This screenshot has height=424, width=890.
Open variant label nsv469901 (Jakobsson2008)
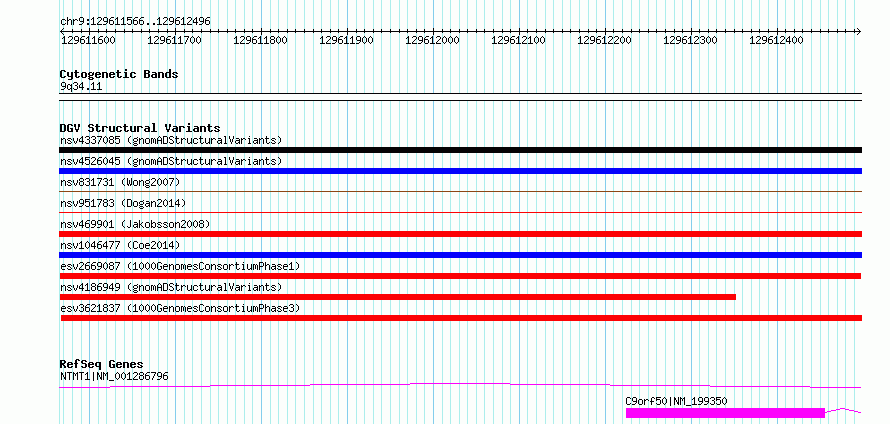click(135, 224)
